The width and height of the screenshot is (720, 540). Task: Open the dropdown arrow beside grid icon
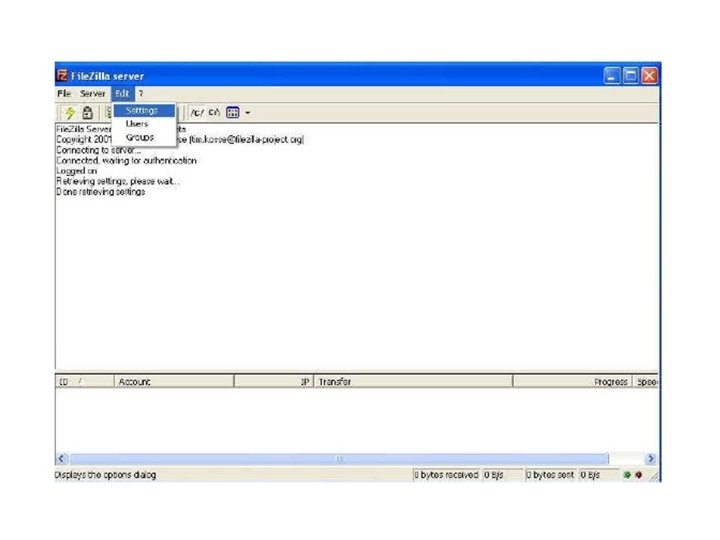[248, 112]
